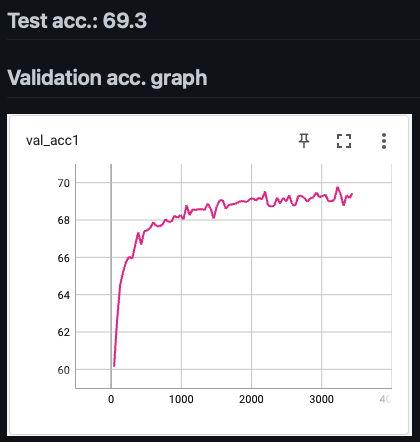Click the y-axis label 62

click(63, 332)
